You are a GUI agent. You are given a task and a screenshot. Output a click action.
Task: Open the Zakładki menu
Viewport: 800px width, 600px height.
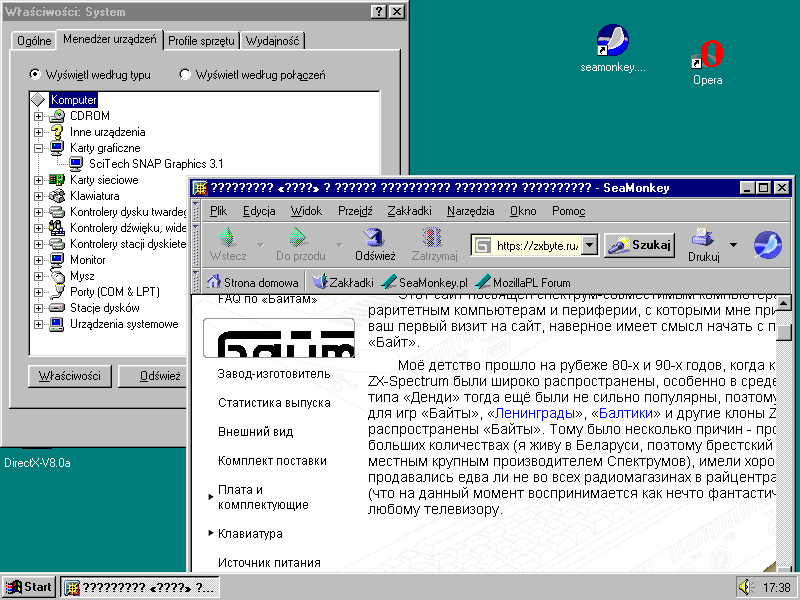pos(409,211)
